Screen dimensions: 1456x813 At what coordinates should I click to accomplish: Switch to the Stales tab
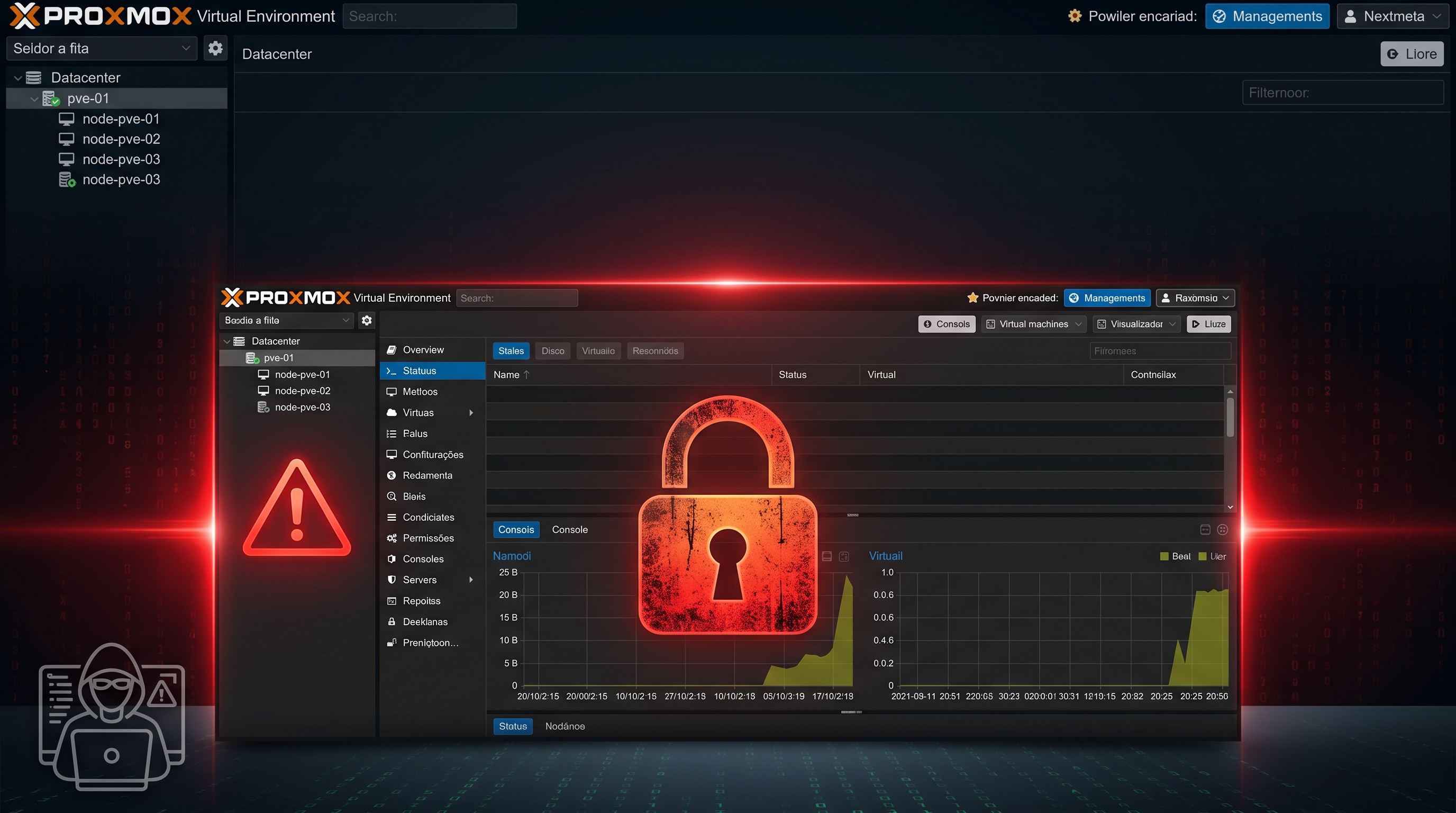click(x=511, y=350)
